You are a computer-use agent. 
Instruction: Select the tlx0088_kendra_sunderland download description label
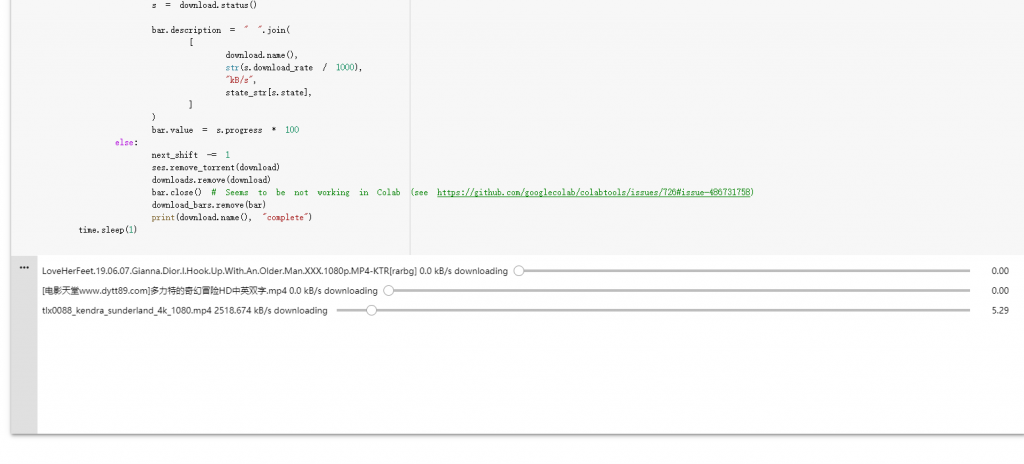(x=185, y=310)
